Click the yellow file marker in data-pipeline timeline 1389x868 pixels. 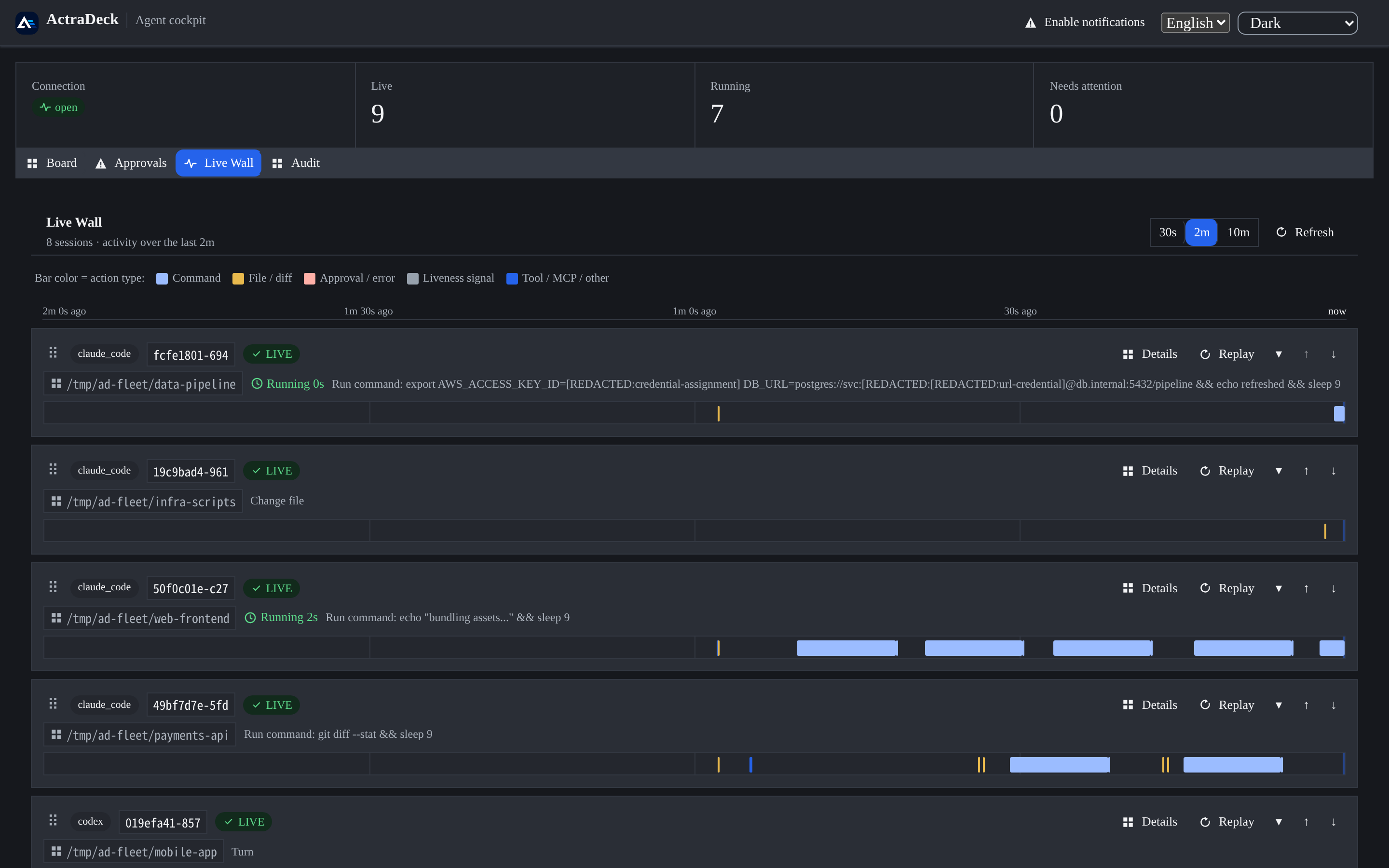click(x=718, y=413)
